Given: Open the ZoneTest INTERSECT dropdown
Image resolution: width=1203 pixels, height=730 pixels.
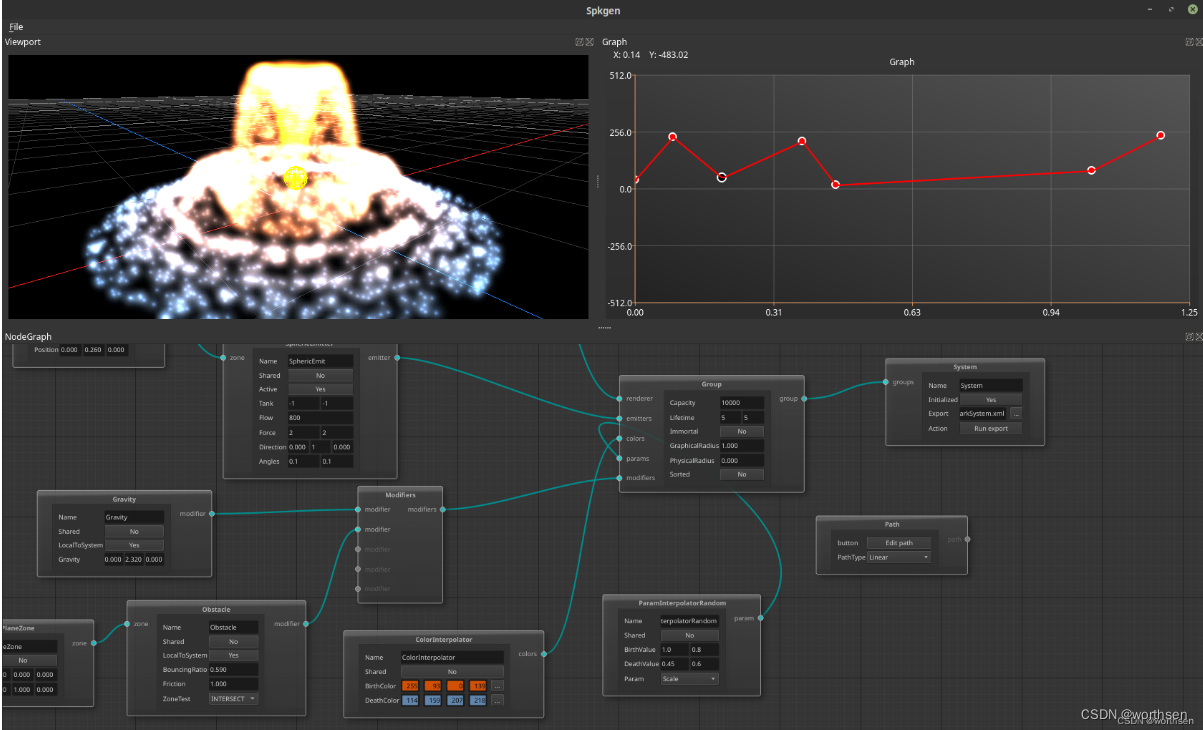Looking at the screenshot, I should 233,699.
